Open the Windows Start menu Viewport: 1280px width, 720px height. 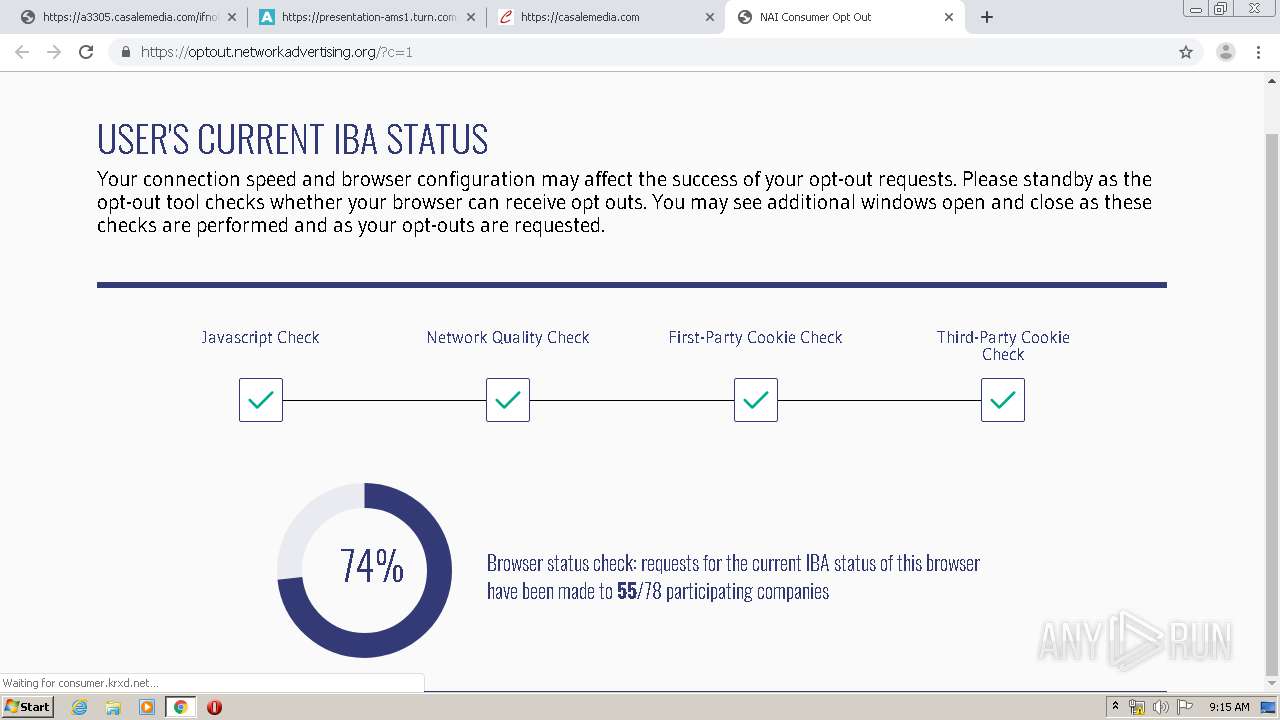coord(28,706)
